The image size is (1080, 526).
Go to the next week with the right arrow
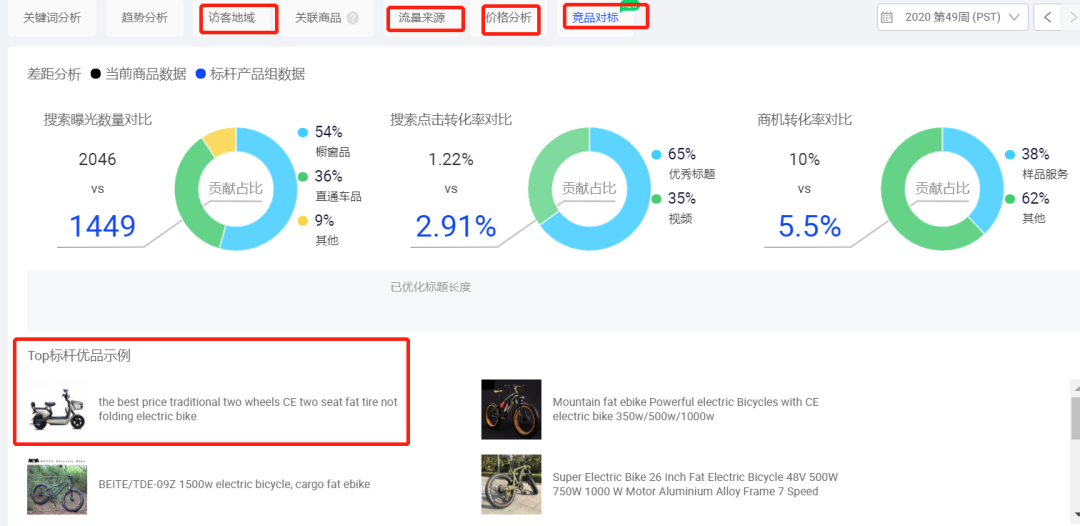1070,17
